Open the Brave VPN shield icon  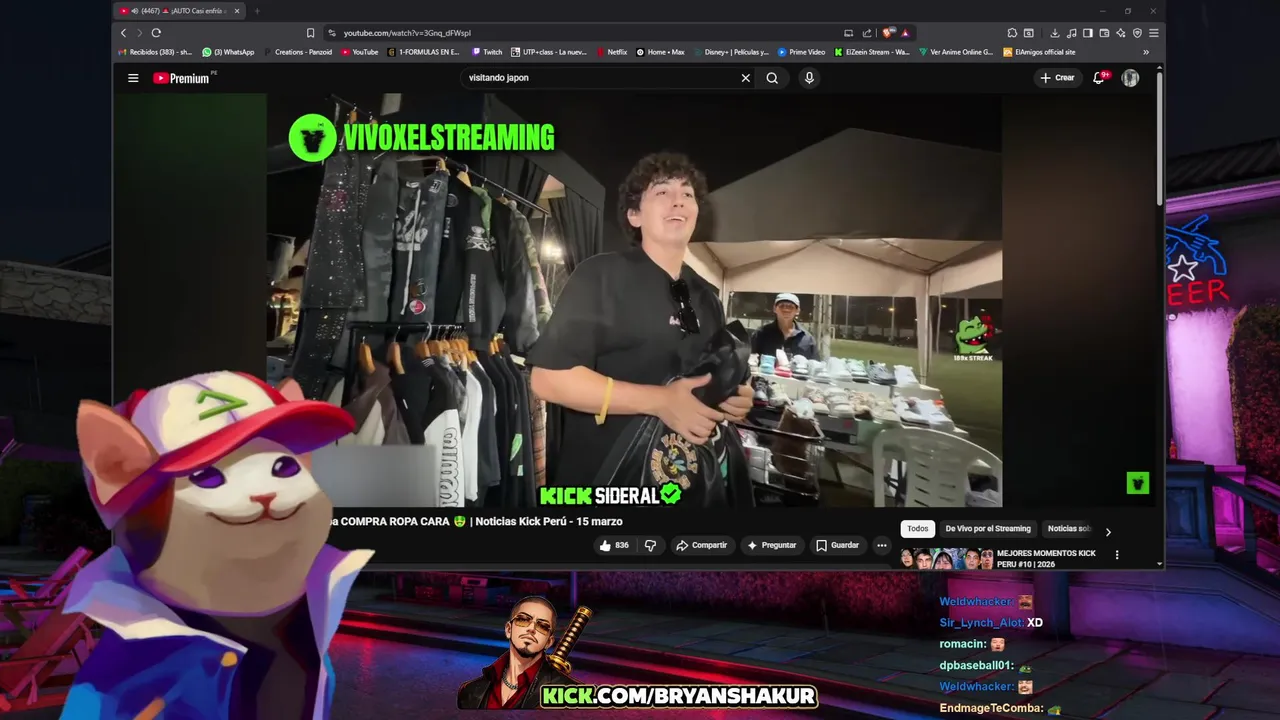tap(1137, 33)
